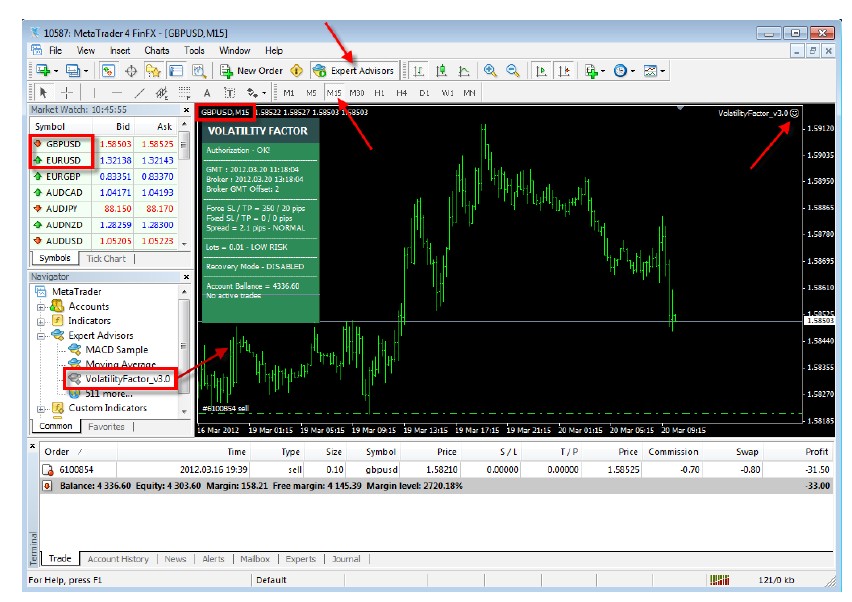Expand the Indicators tree node
This screenshot has width=852, height=602.
pos(41,321)
